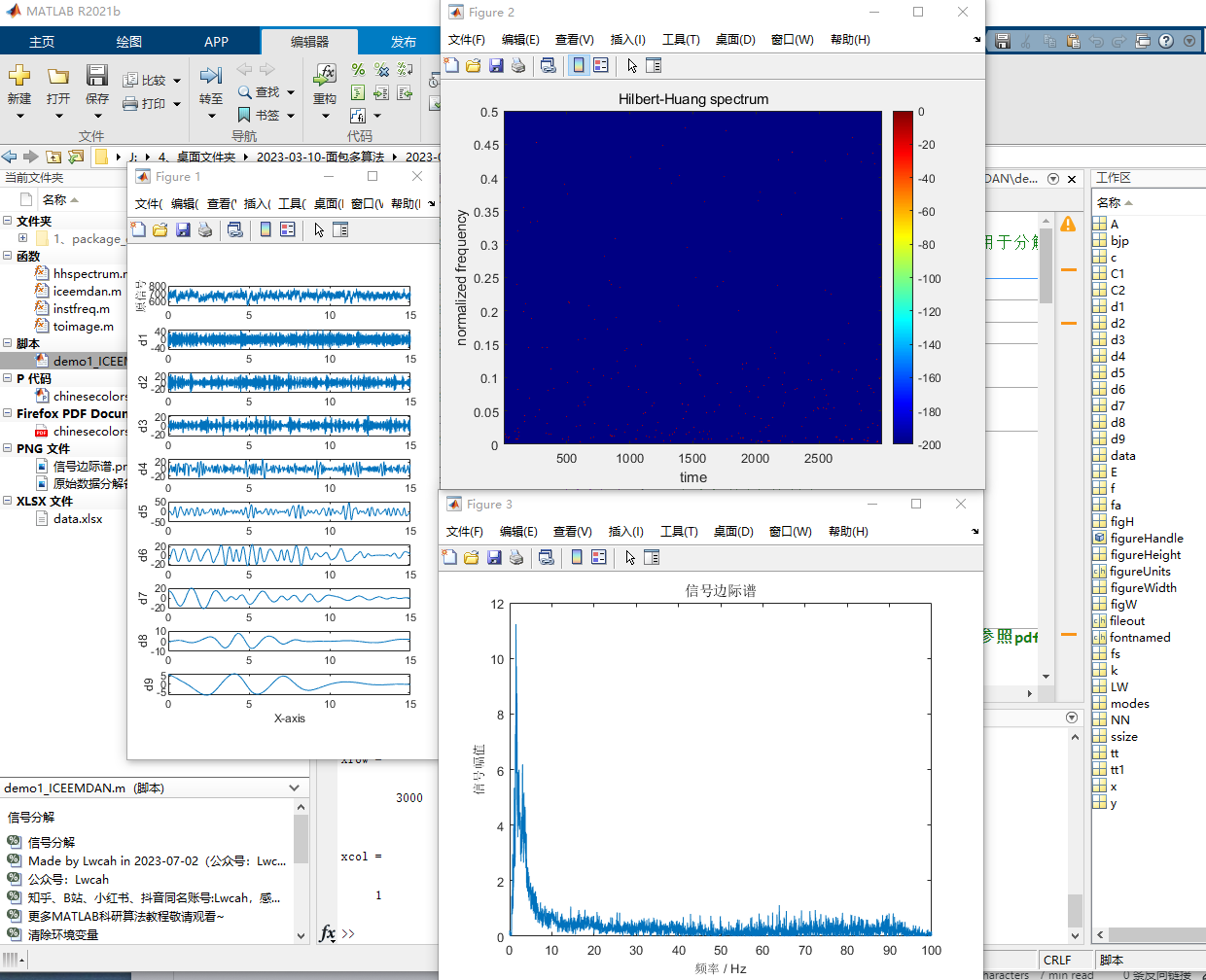Expand the 打开 (Open) dropdown arrow
The height and width of the screenshot is (980, 1206).
[x=58, y=114]
